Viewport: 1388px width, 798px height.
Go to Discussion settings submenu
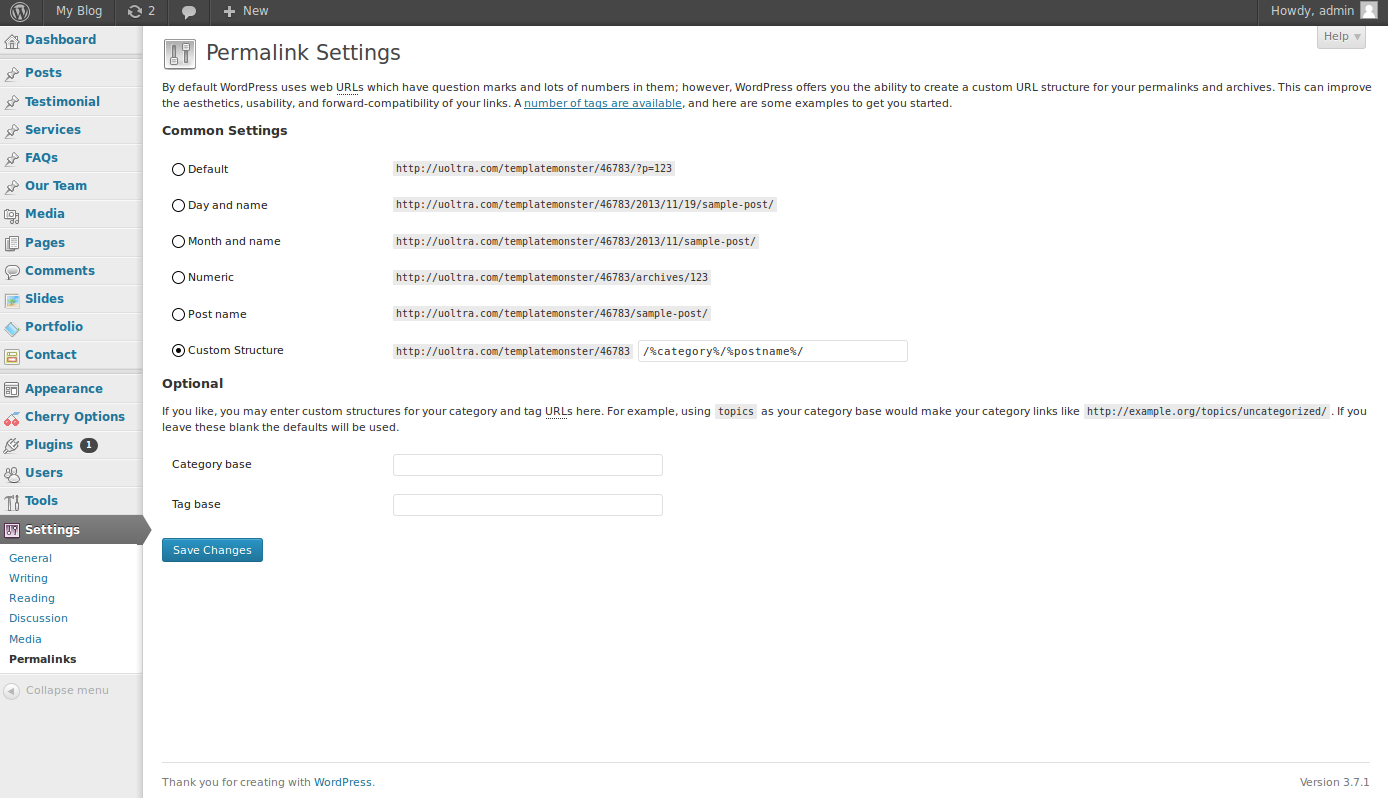pos(38,618)
